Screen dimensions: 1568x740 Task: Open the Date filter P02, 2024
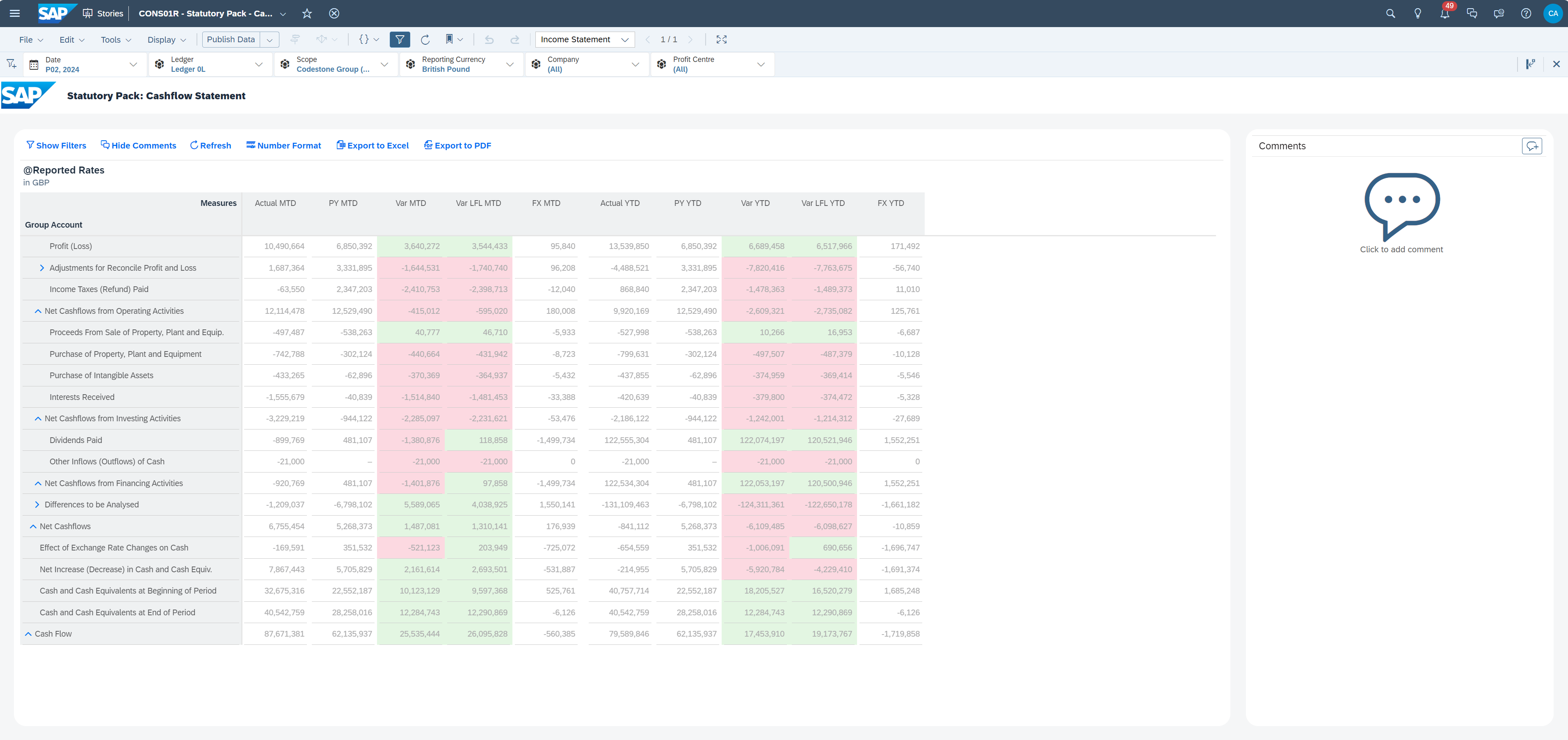click(x=85, y=64)
